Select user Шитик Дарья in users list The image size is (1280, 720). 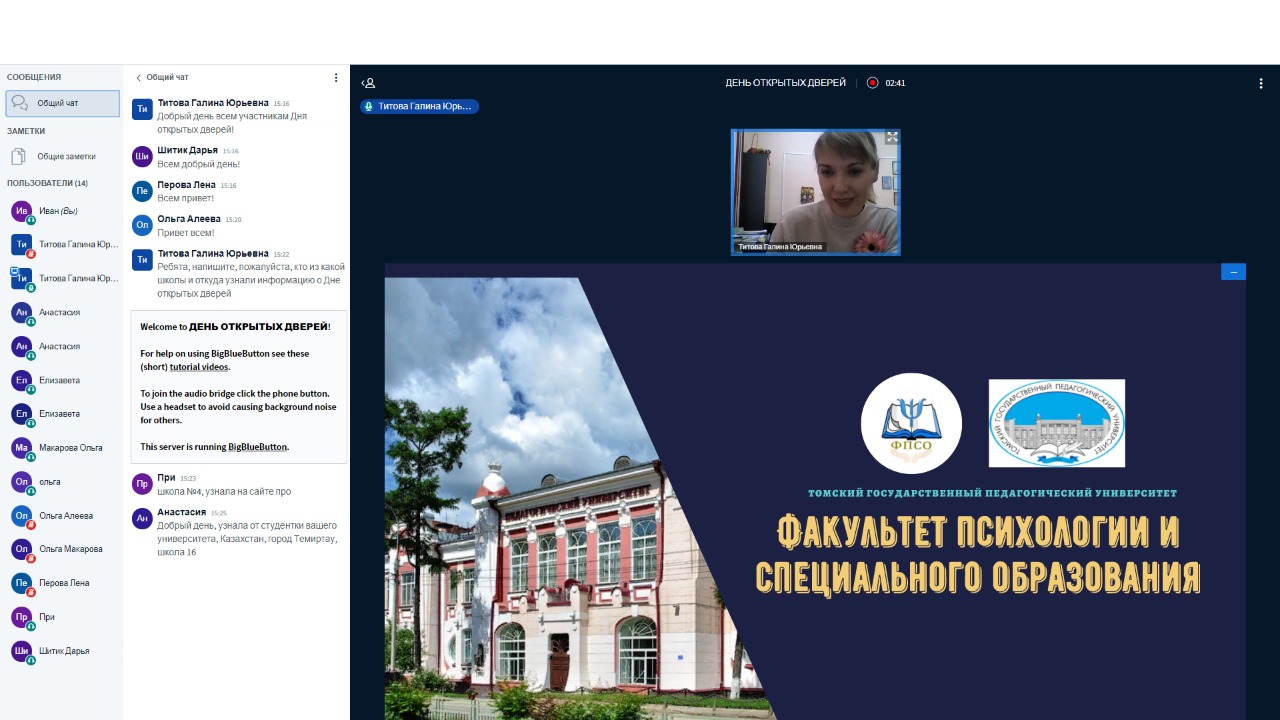64,651
